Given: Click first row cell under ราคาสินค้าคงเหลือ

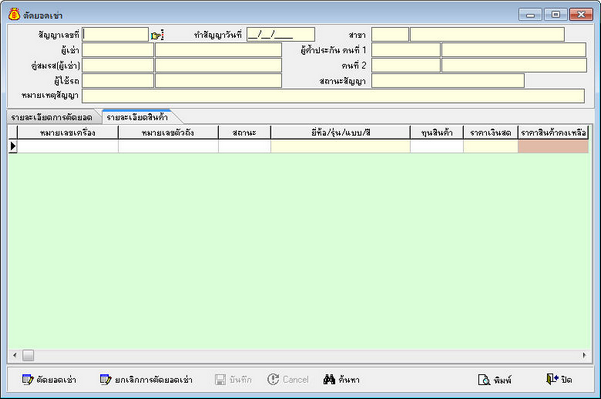Looking at the screenshot, I should pyautogui.click(x=553, y=146).
